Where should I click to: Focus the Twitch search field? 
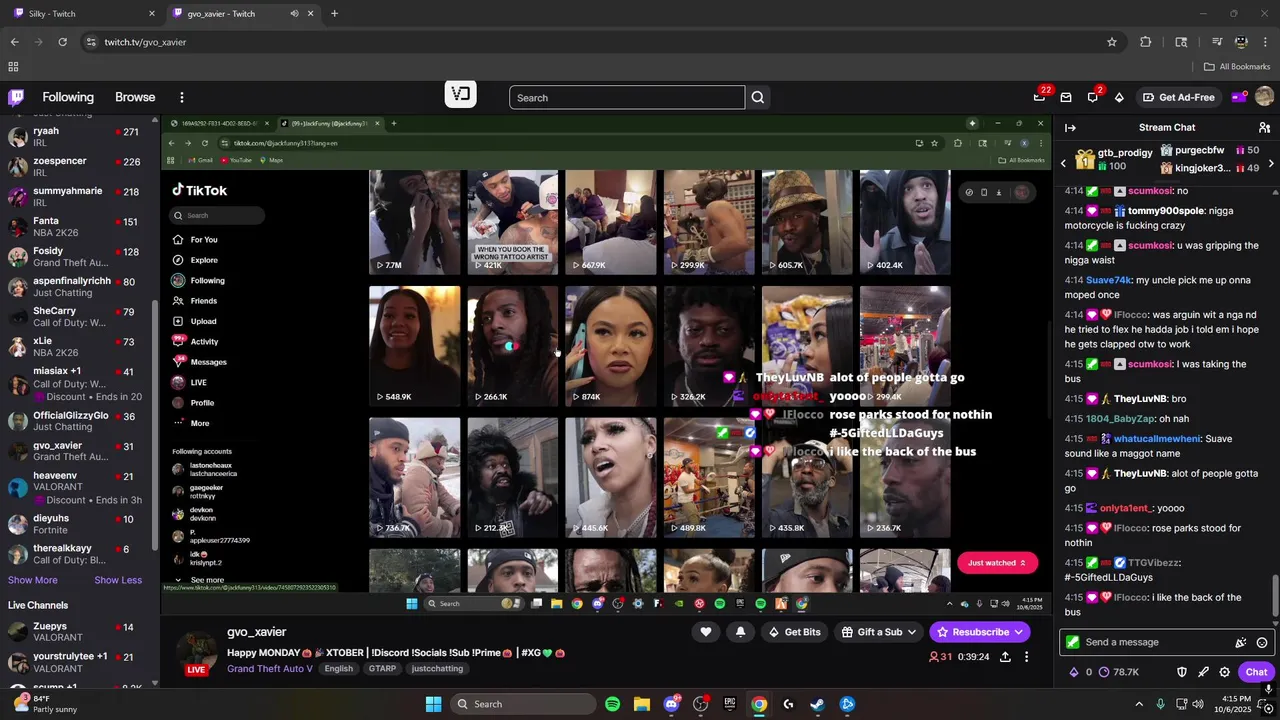627,97
